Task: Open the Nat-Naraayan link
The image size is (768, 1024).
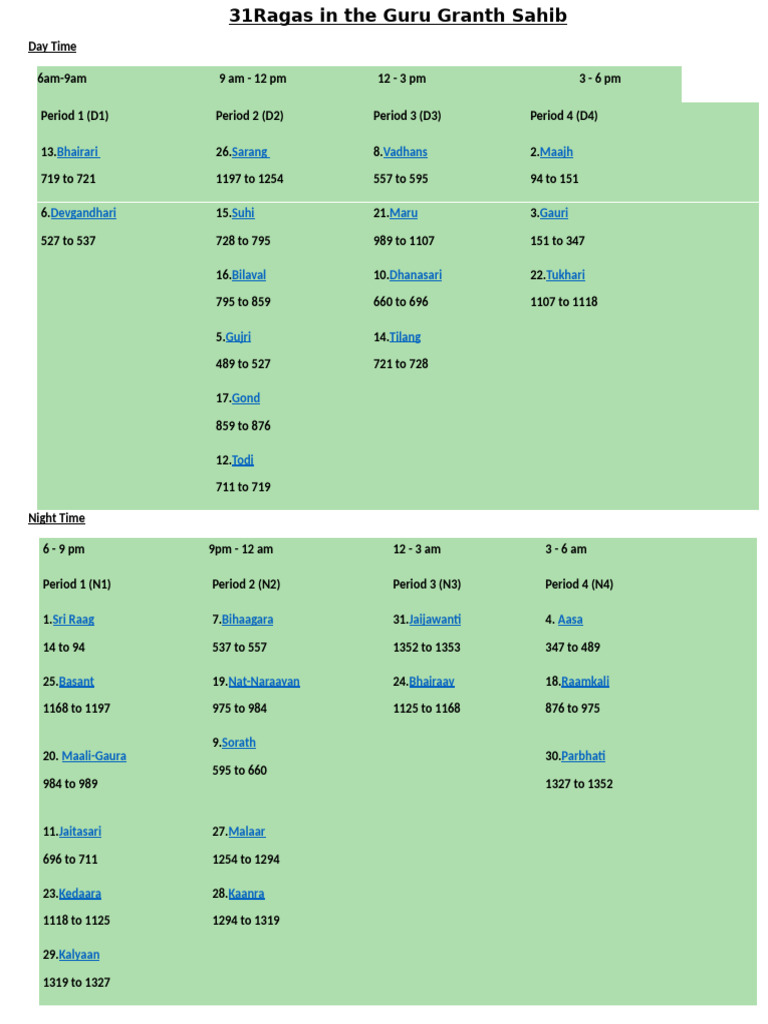Action: (x=264, y=682)
